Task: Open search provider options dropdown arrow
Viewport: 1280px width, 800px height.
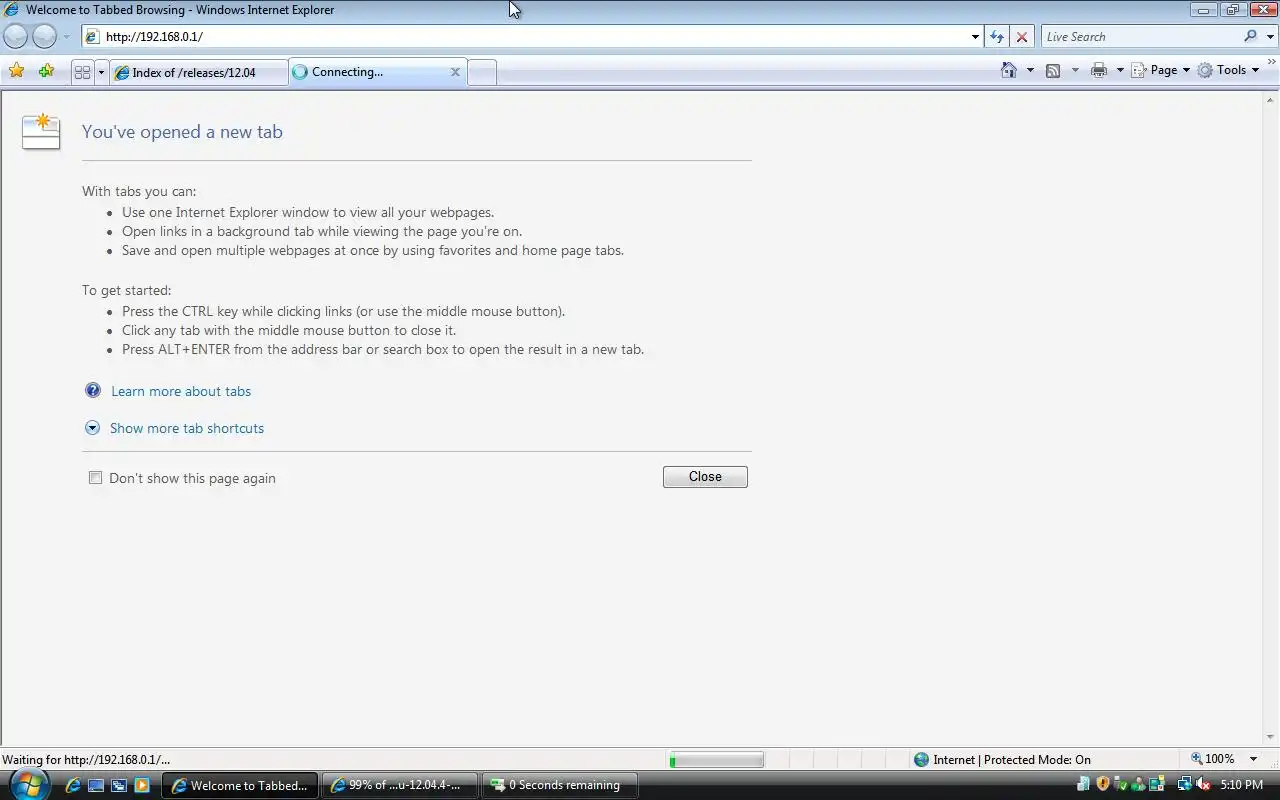Action: [x=1270, y=37]
